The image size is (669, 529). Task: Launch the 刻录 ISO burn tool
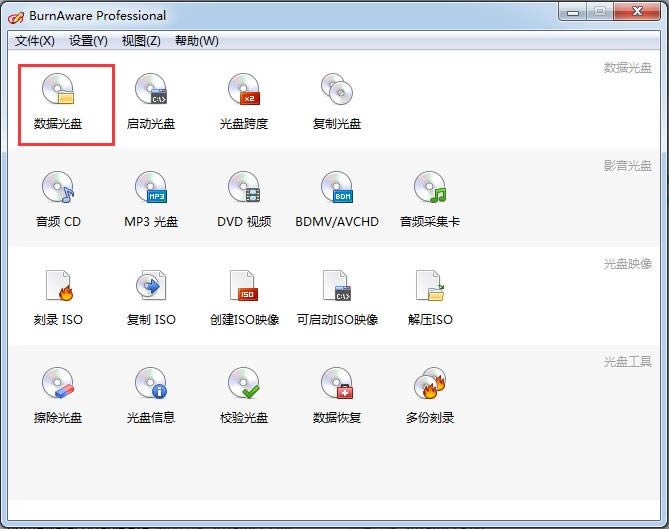click(58, 298)
